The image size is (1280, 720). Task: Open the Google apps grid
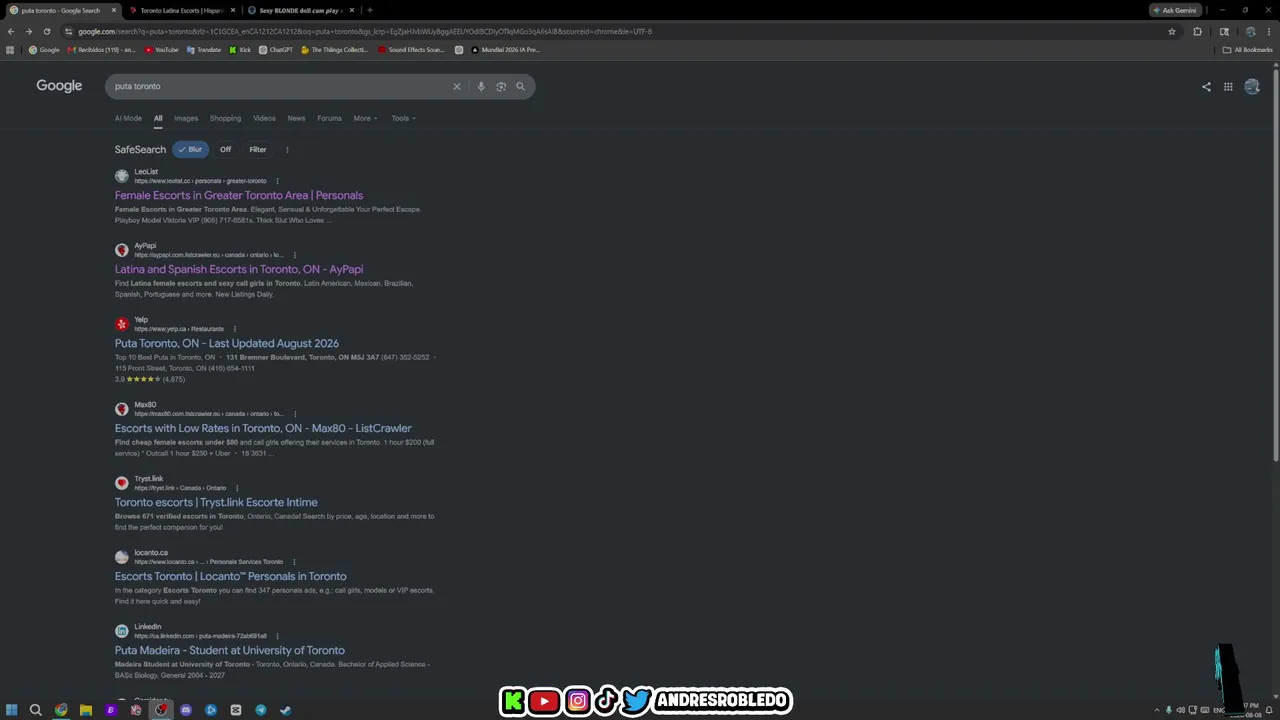[1228, 87]
